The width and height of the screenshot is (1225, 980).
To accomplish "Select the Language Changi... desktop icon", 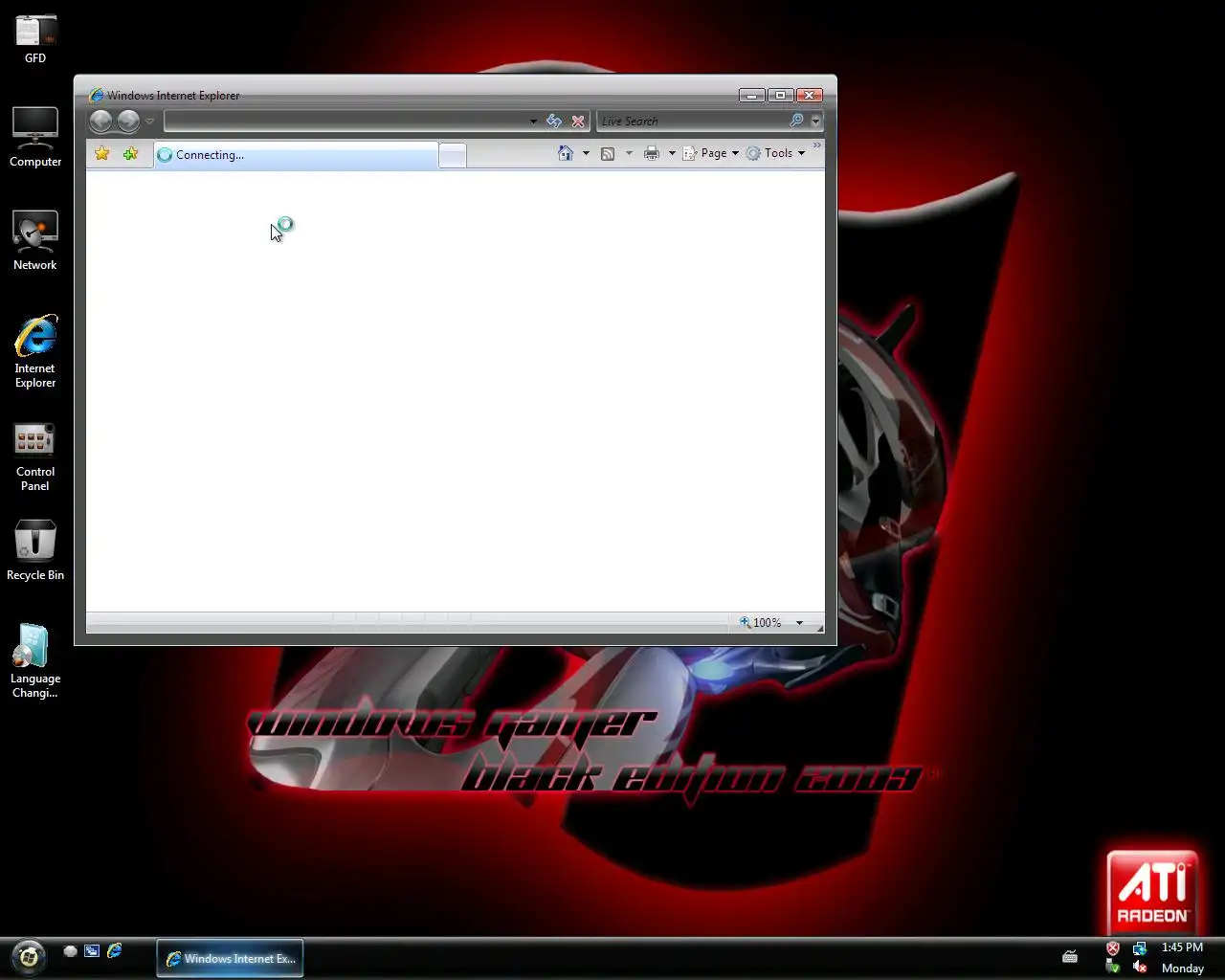I will [x=35, y=661].
